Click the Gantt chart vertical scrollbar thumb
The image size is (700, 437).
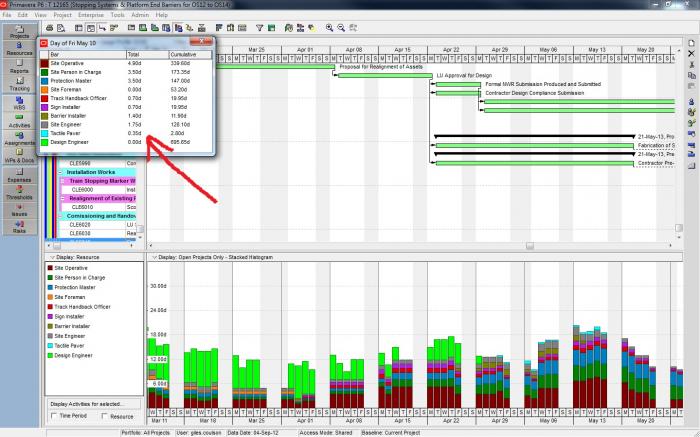(679, 228)
